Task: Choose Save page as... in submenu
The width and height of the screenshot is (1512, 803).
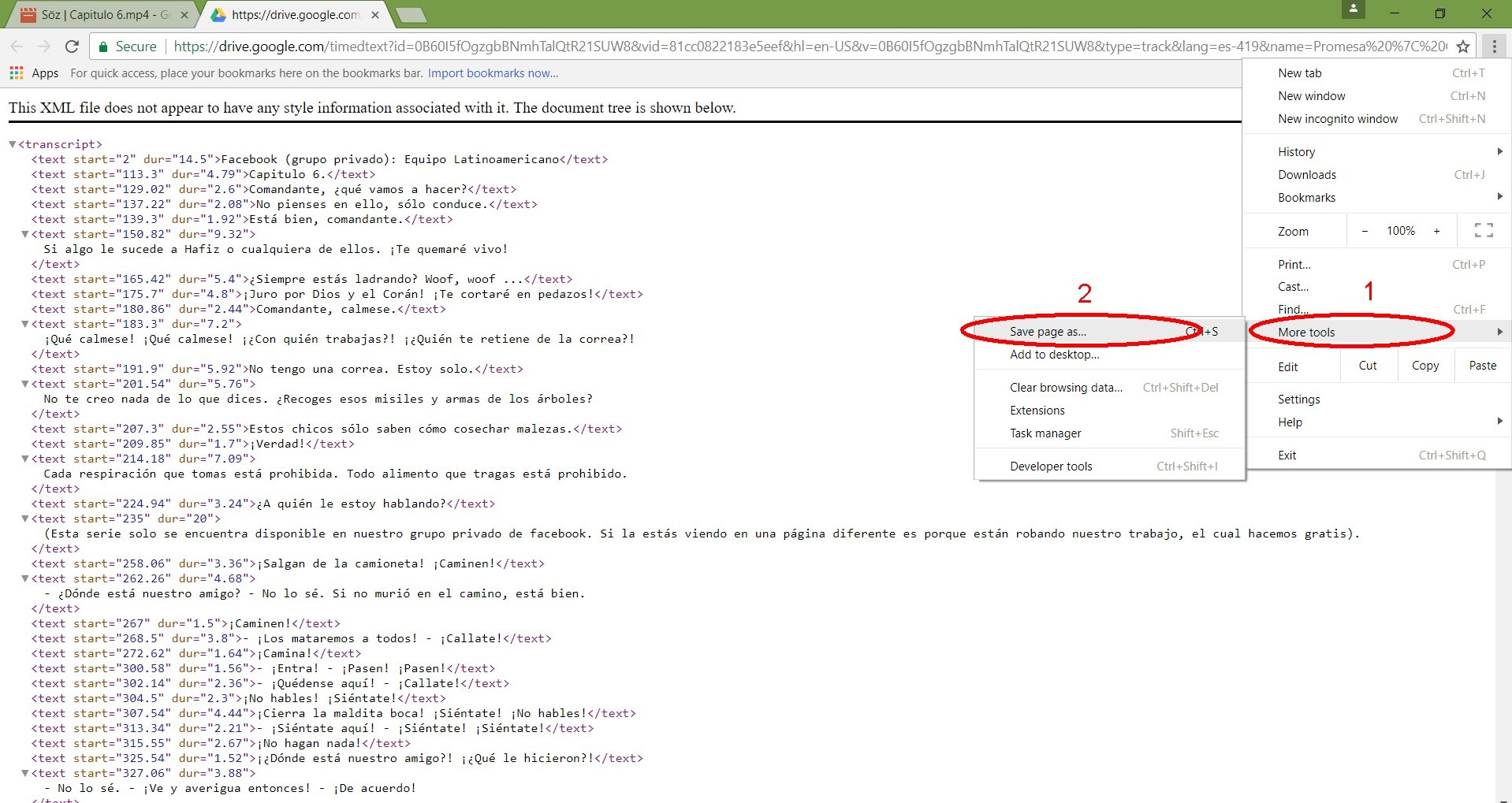Action: [1110, 332]
